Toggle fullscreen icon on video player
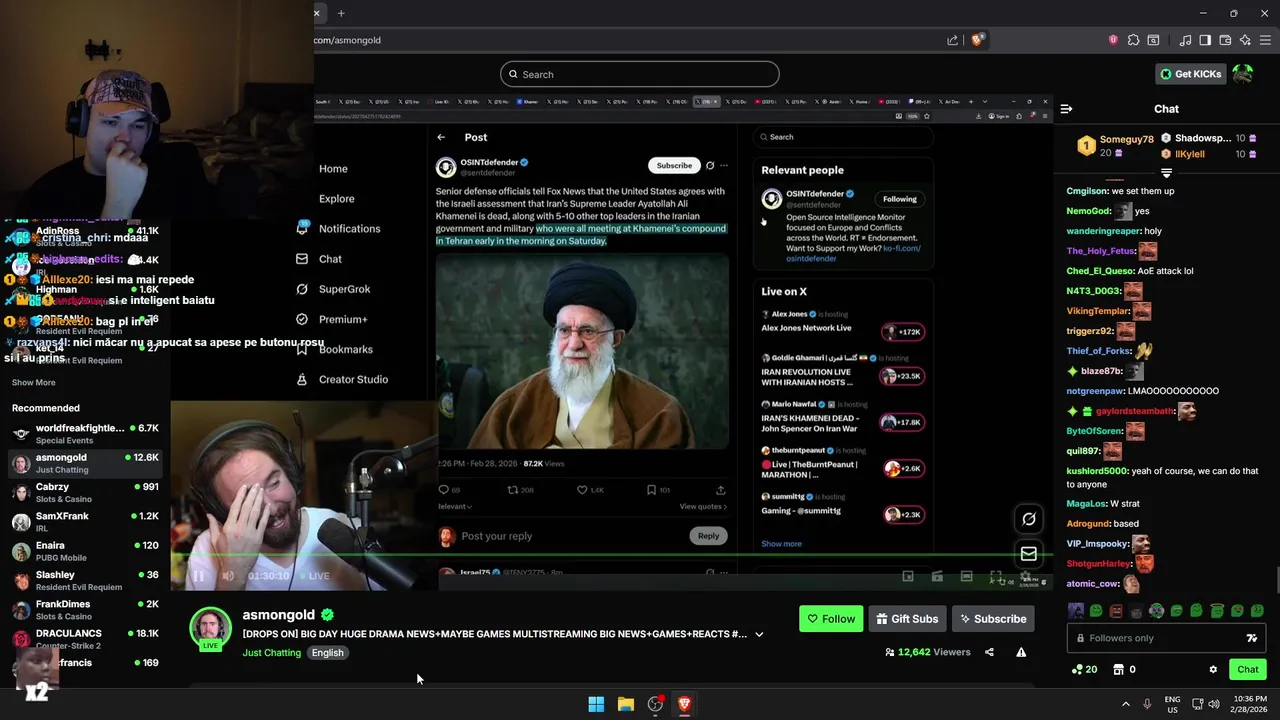Viewport: 1280px width, 720px height. point(996,576)
